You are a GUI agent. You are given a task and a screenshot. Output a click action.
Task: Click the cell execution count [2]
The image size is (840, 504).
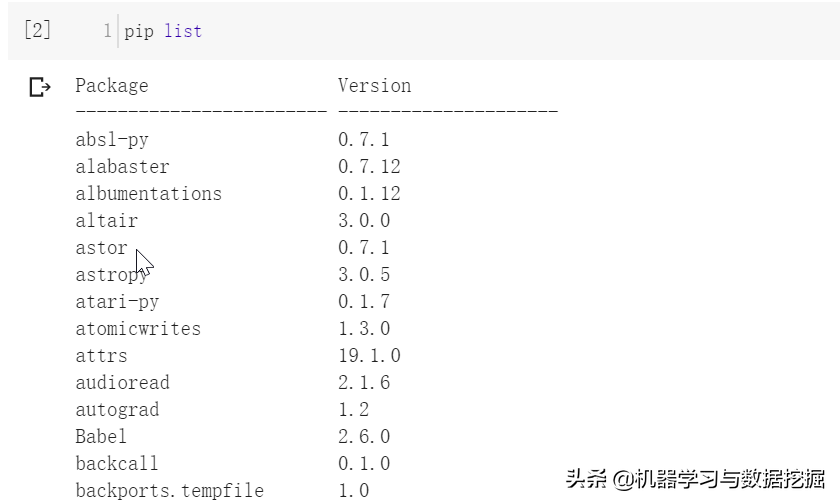(x=38, y=30)
